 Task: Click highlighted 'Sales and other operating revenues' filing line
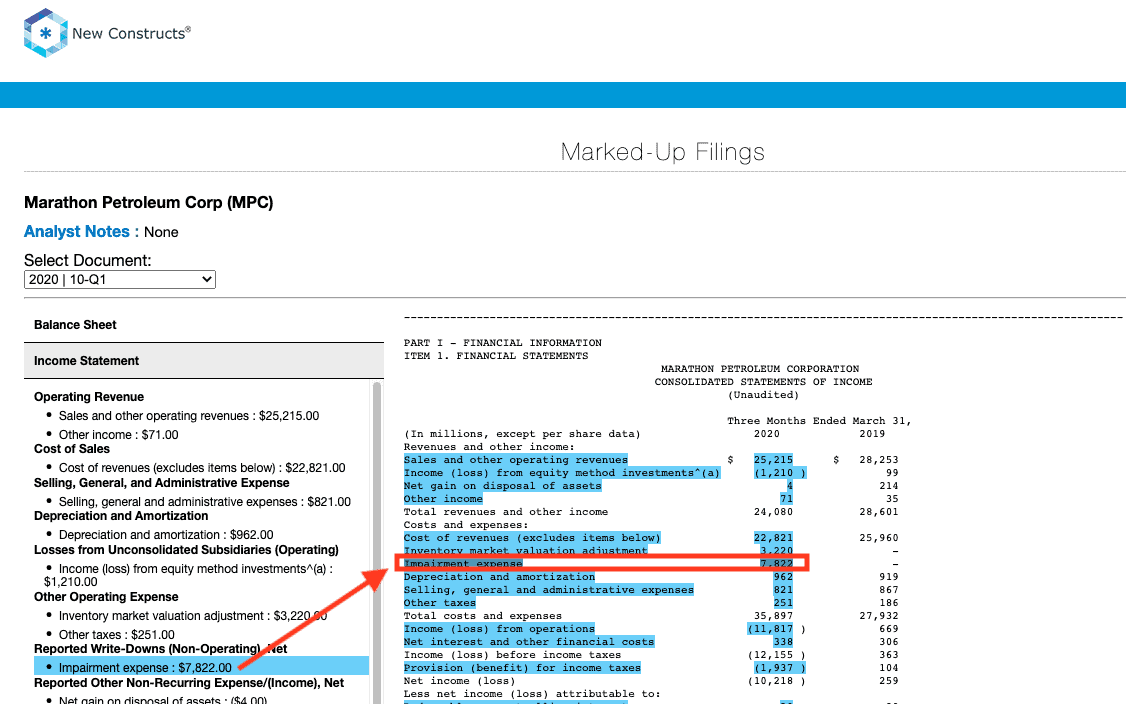(x=516, y=460)
